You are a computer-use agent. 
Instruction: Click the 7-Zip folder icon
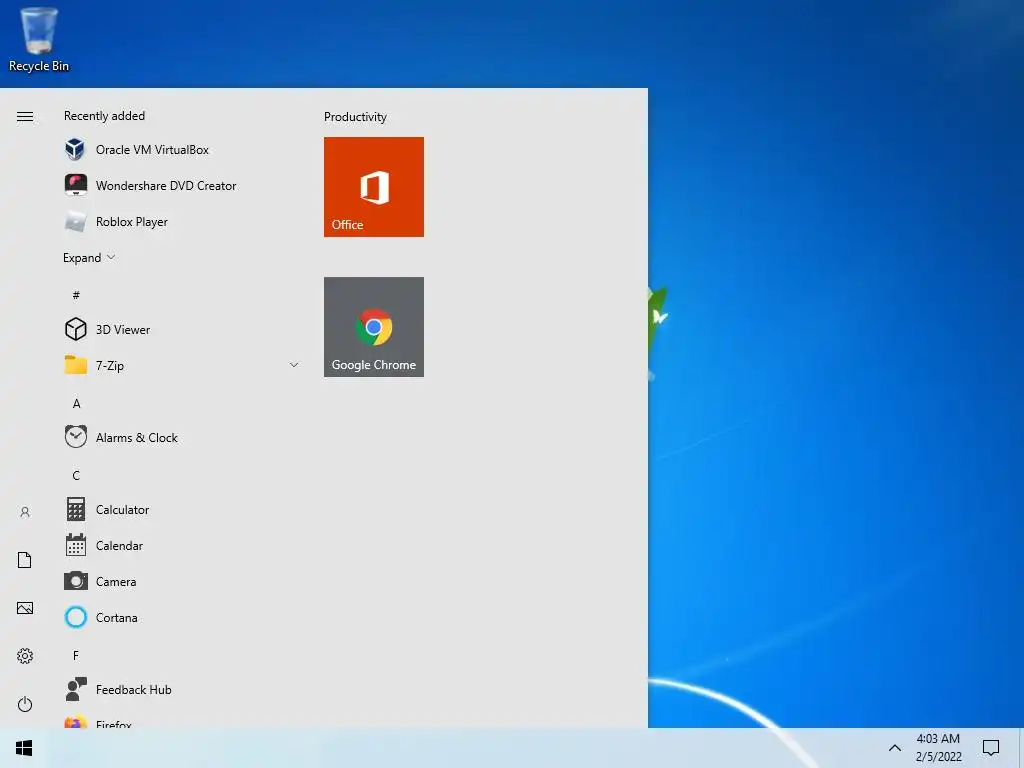point(75,365)
